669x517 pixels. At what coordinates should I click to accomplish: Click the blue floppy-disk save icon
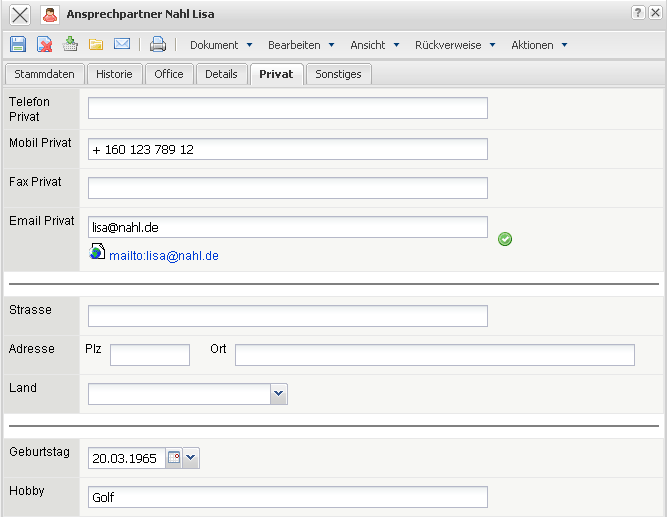pyautogui.click(x=18, y=44)
